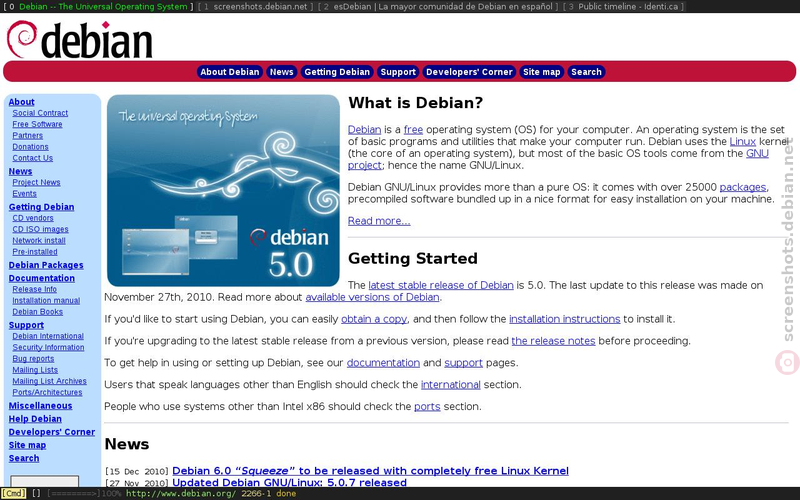Viewport: 800px width, 500px height.
Task: Open the Debian Books sidebar link
Action: coord(38,312)
